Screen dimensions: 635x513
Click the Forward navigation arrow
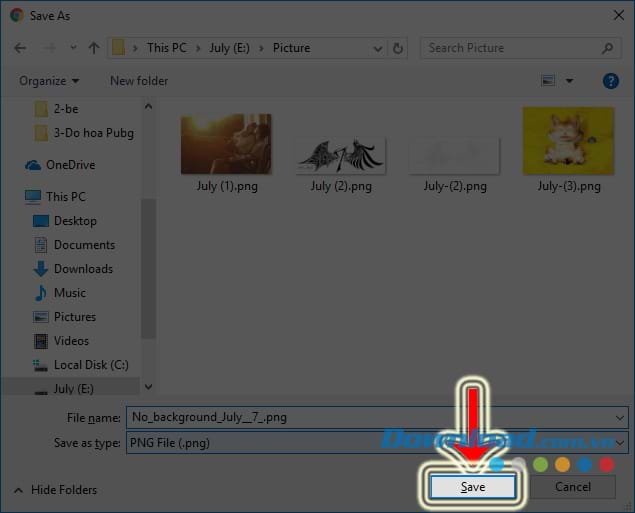[49, 48]
